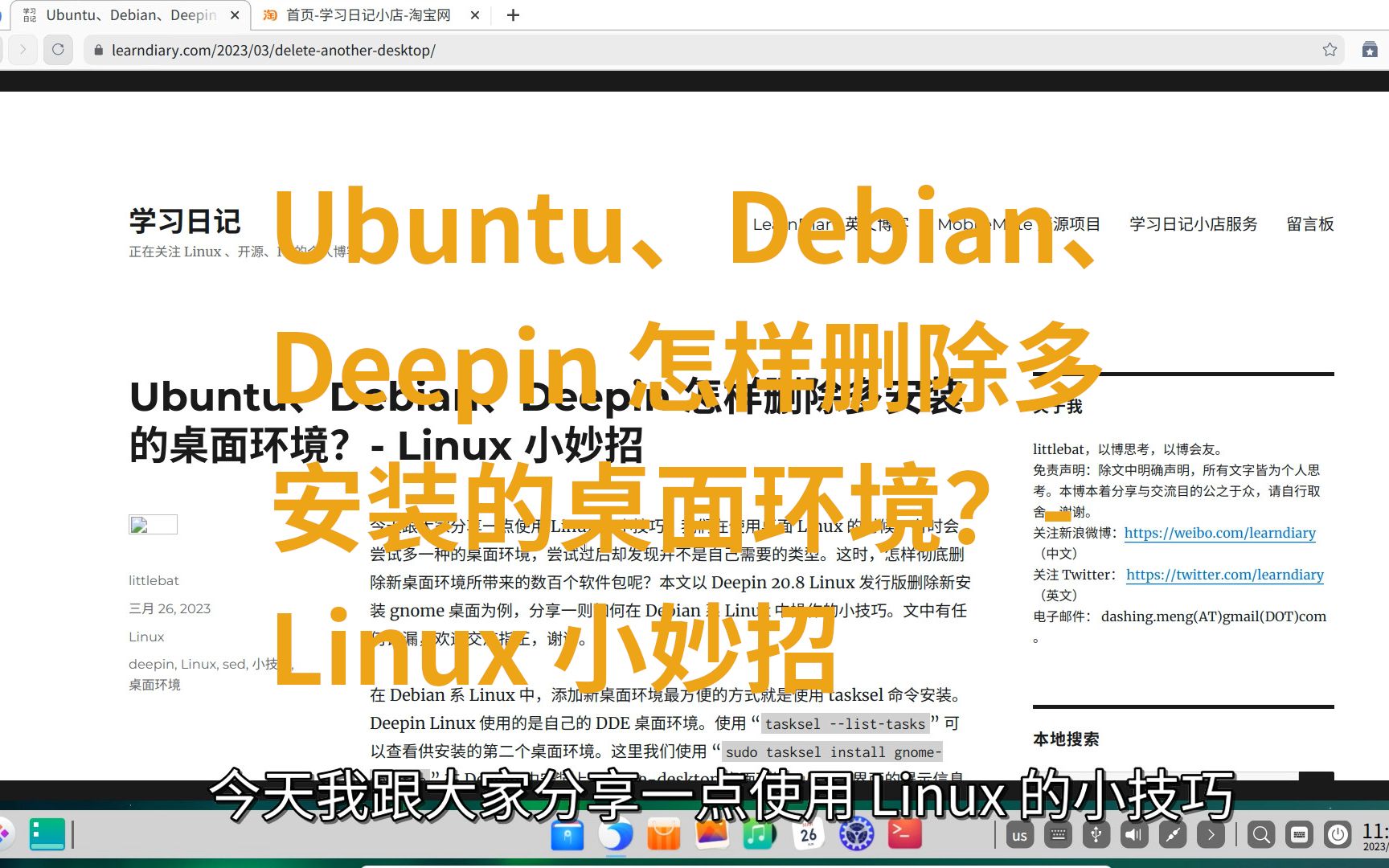The image size is (1389, 868).
Task: Open the 学习日记 site title link
Action: 185,222
